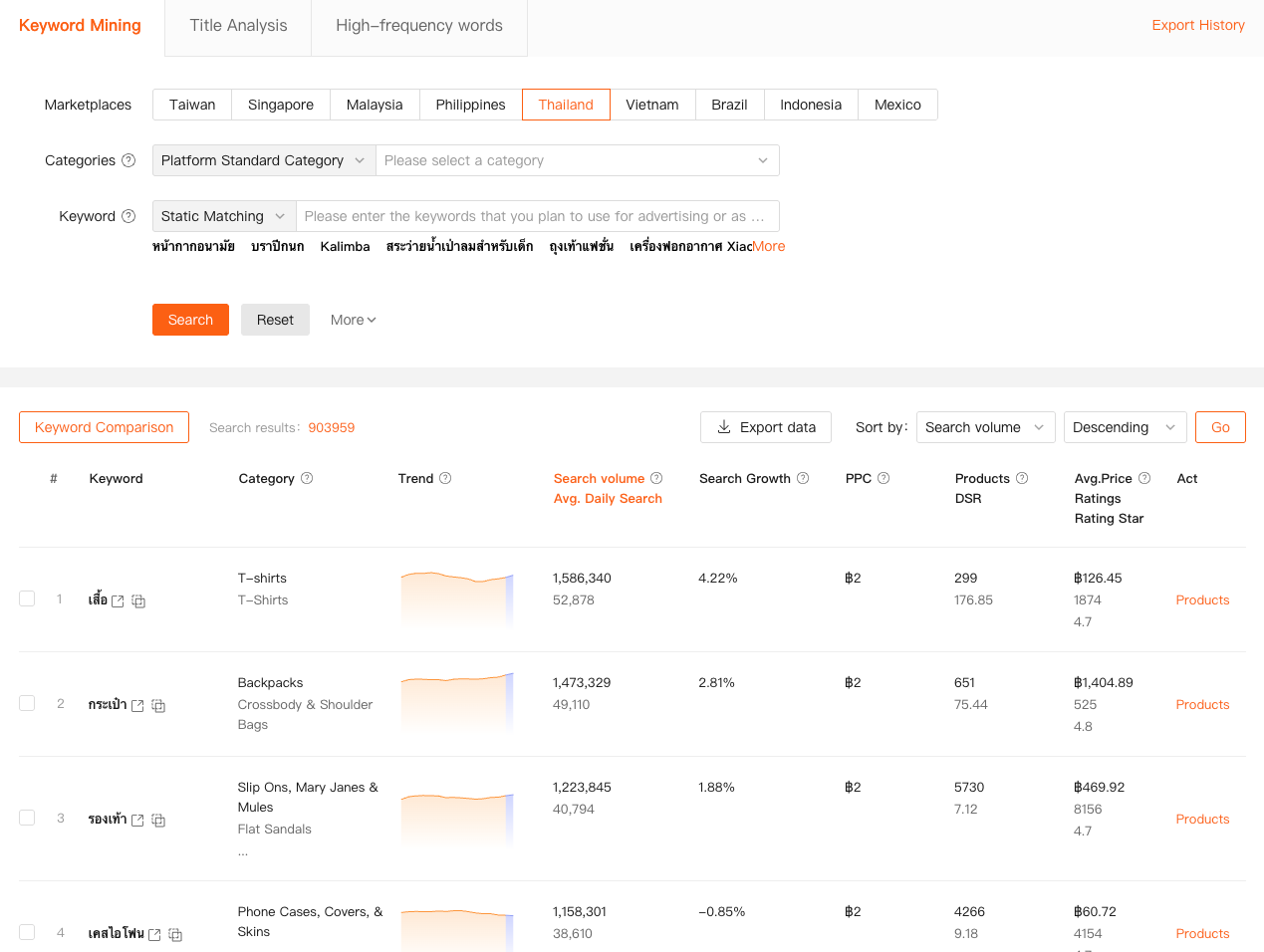
Task: Click help icon beside Trend column header
Action: (445, 478)
